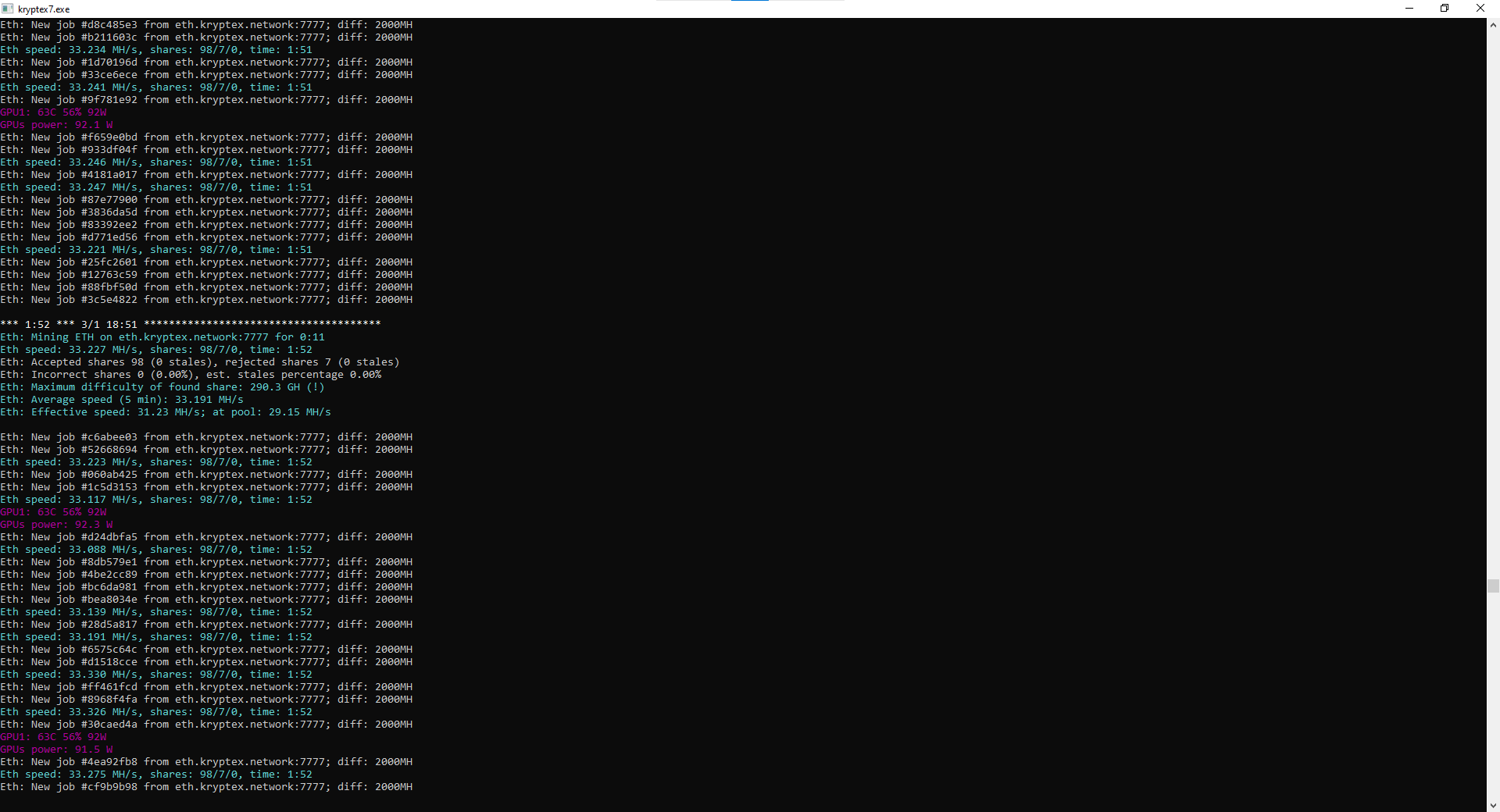Image resolution: width=1500 pixels, height=812 pixels.
Task: Click the line with job #4be2cc89
Action: tap(206, 575)
